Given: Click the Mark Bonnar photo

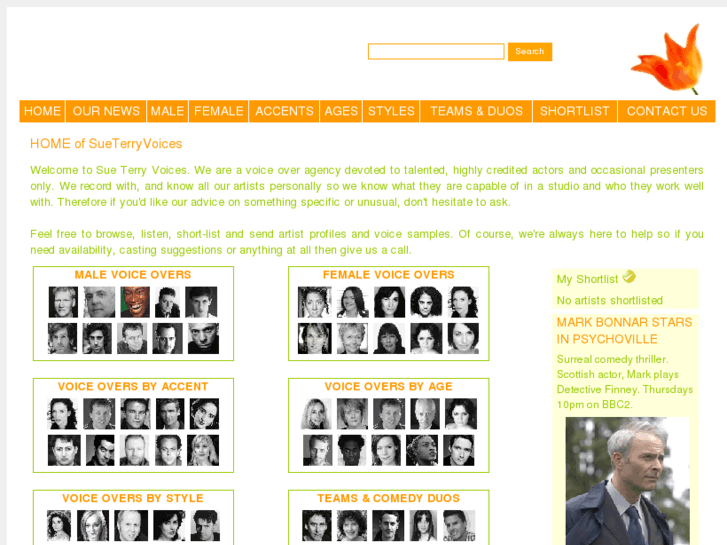Looking at the screenshot, I should (627, 481).
